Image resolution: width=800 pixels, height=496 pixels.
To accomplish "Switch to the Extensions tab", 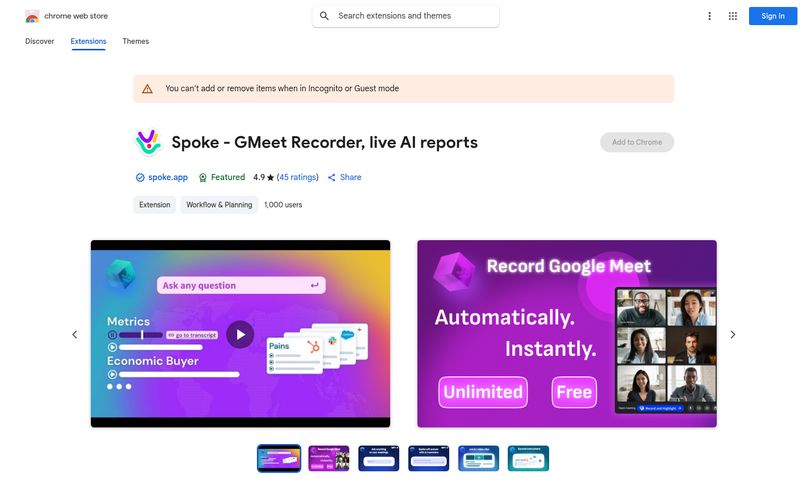I will click(x=88, y=41).
